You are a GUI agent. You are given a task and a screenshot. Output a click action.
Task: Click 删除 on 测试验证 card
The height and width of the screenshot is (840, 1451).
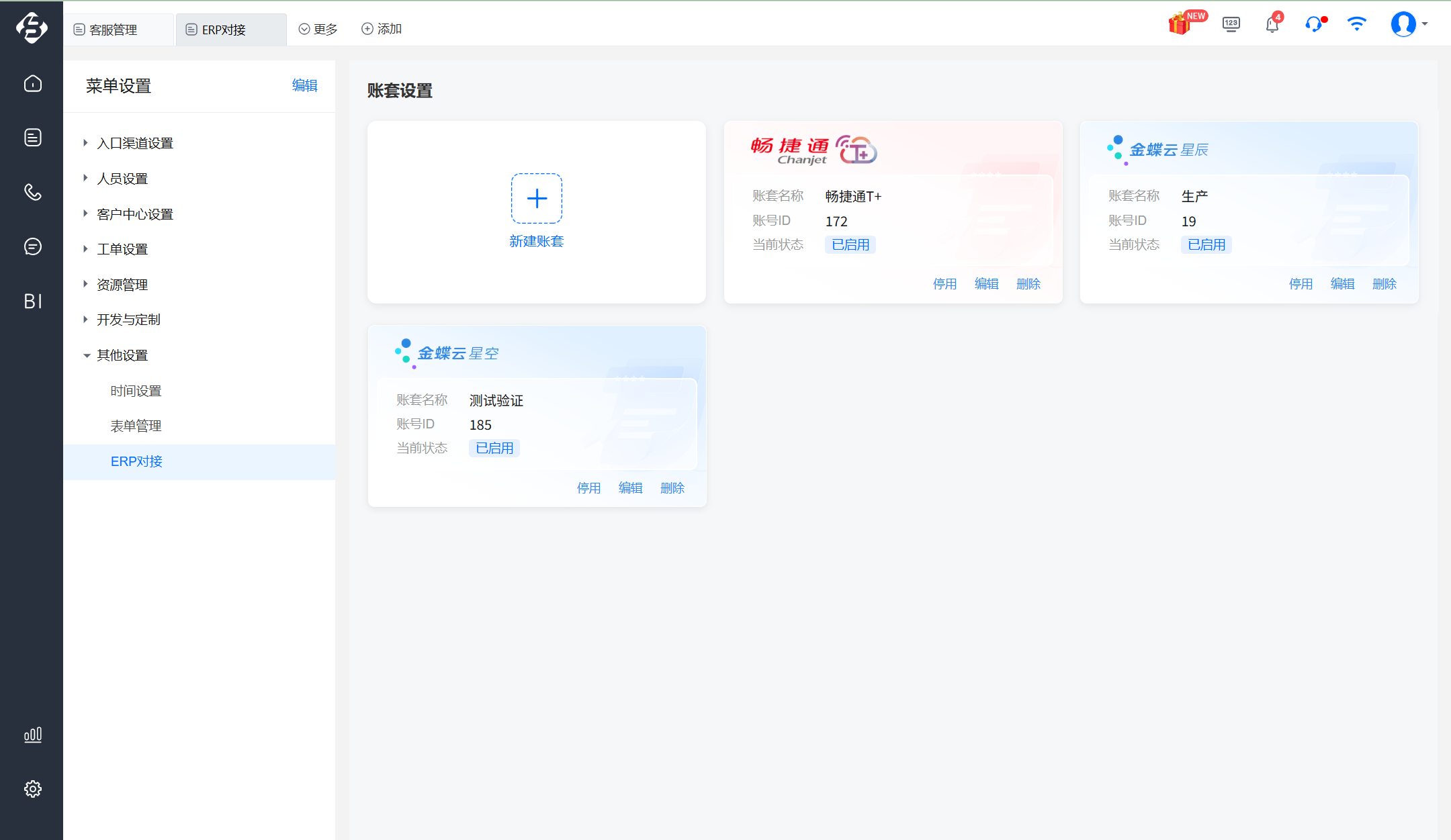(672, 488)
